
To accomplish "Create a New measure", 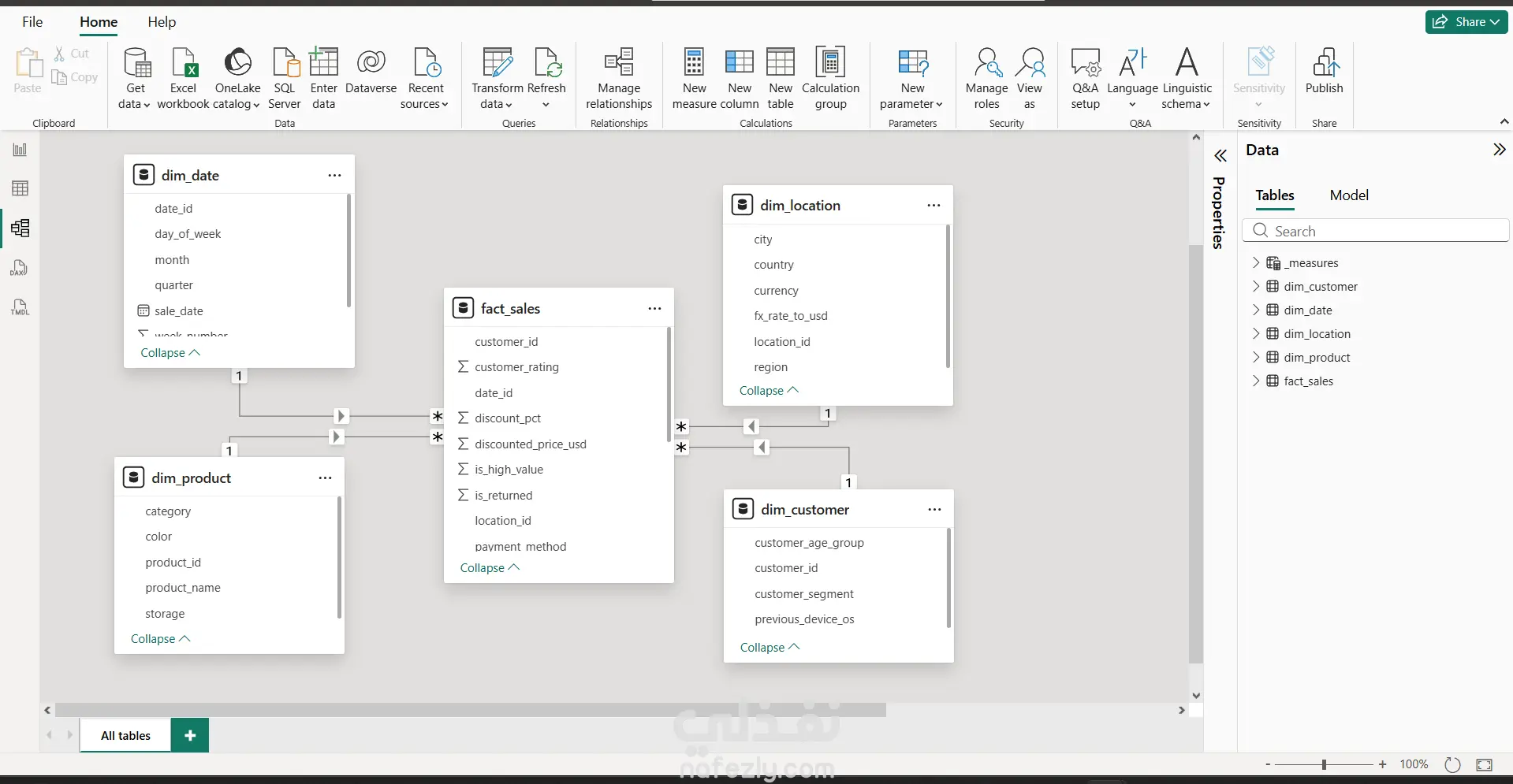I will tap(694, 78).
